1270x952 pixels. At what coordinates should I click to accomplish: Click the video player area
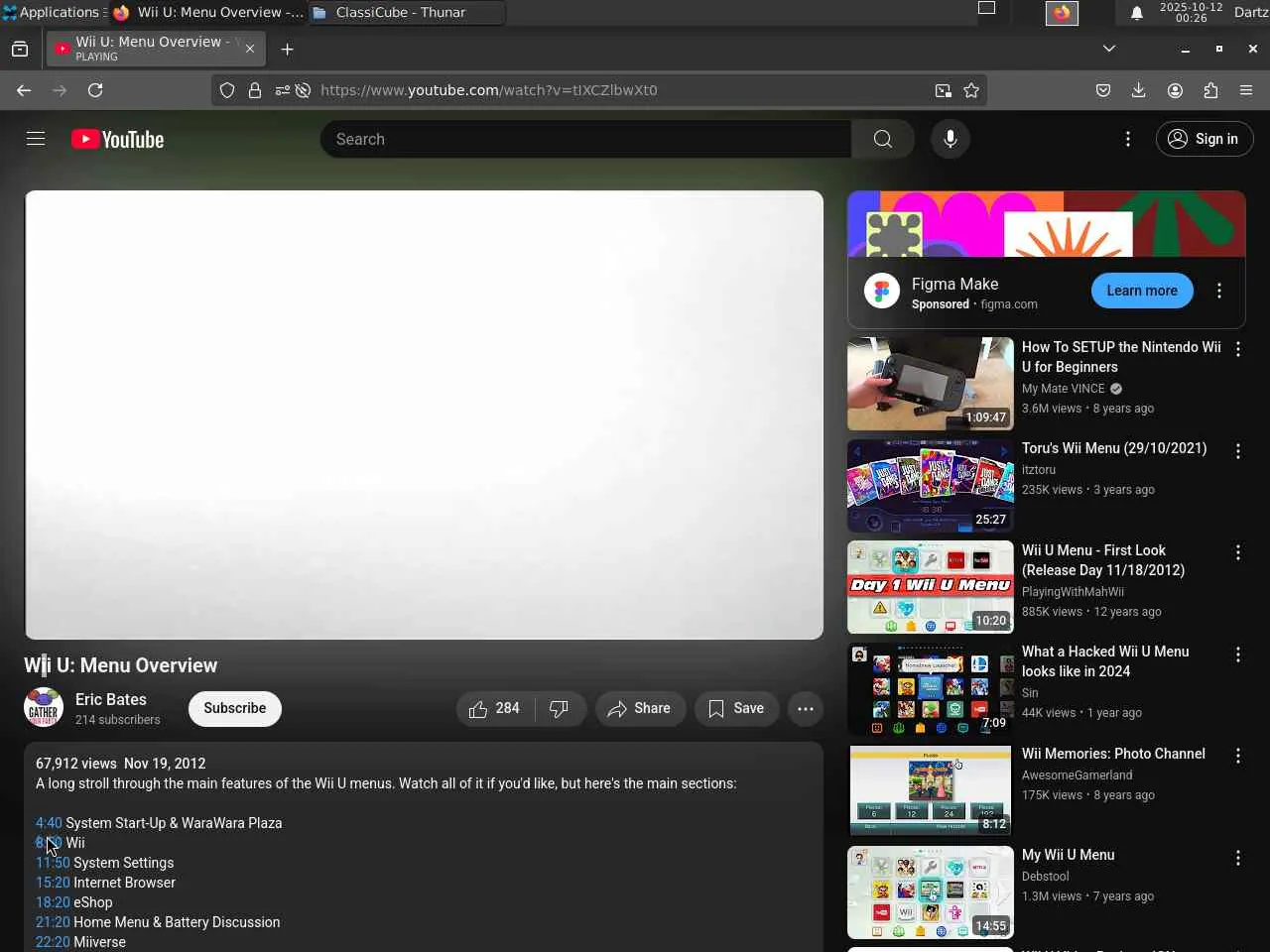(x=424, y=415)
